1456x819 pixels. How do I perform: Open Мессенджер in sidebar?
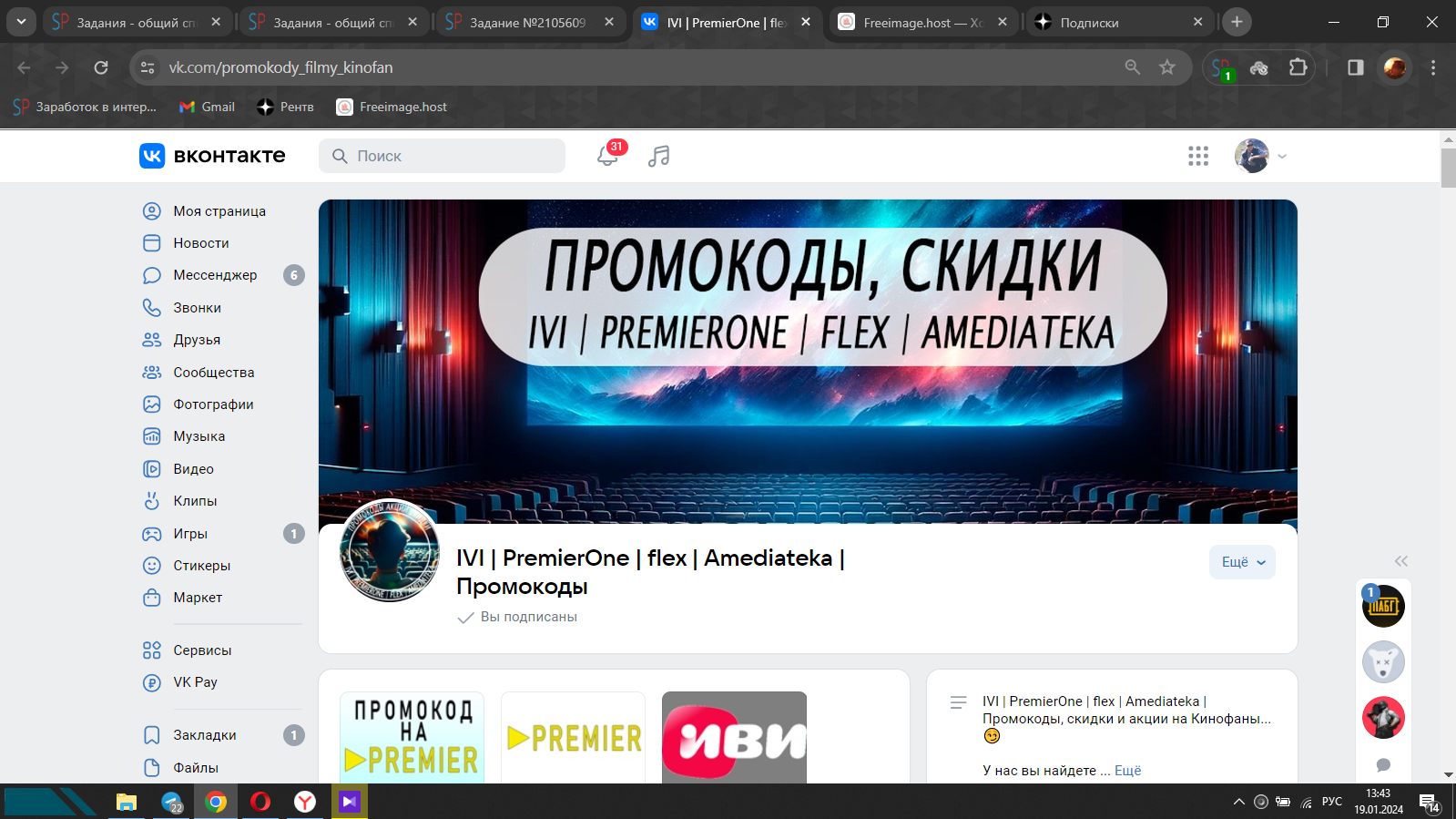click(215, 275)
